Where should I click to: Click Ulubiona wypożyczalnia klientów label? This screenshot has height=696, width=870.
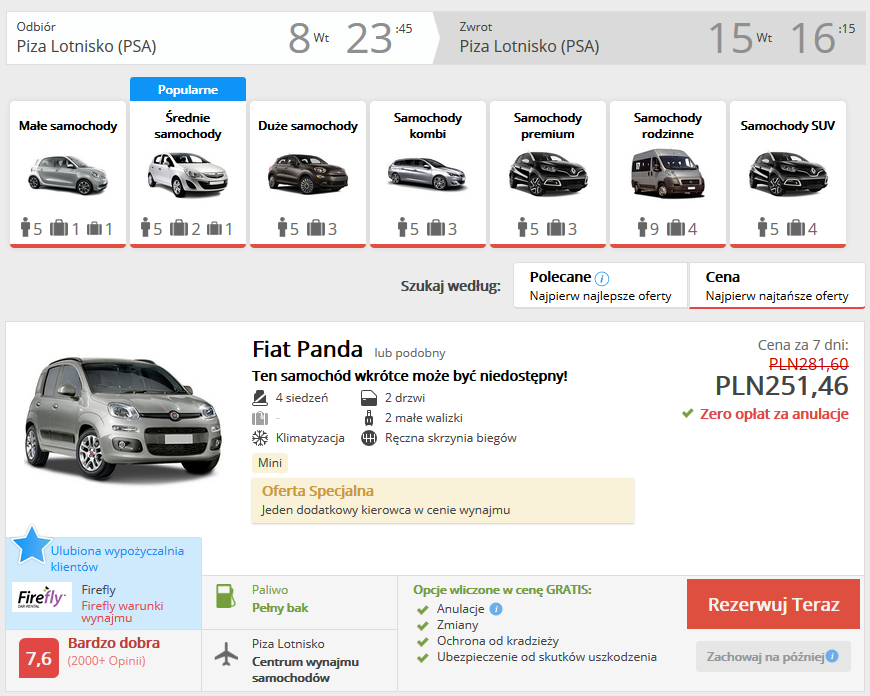point(117,558)
